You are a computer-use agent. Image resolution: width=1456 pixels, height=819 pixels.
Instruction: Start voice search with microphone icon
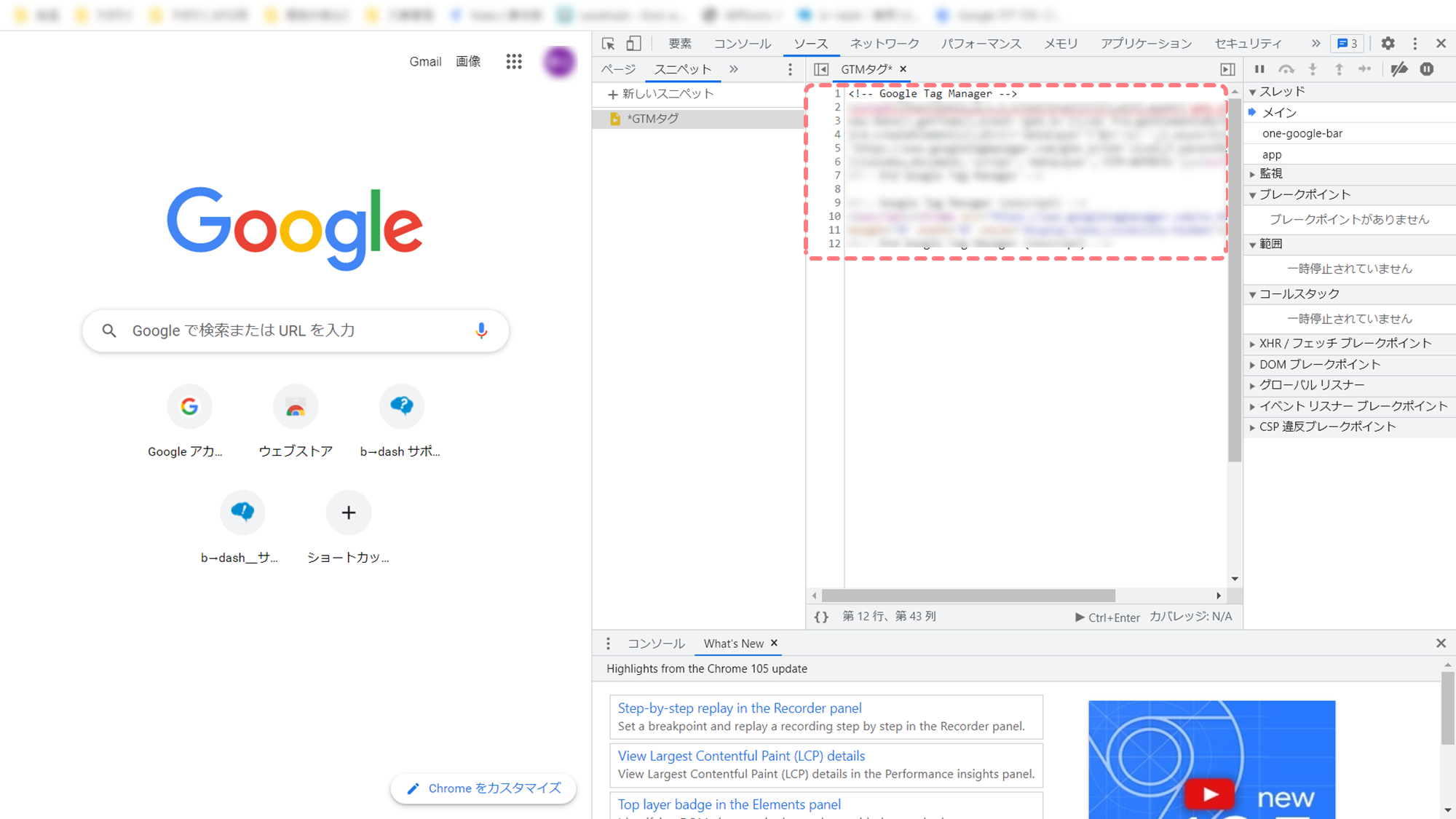point(481,331)
